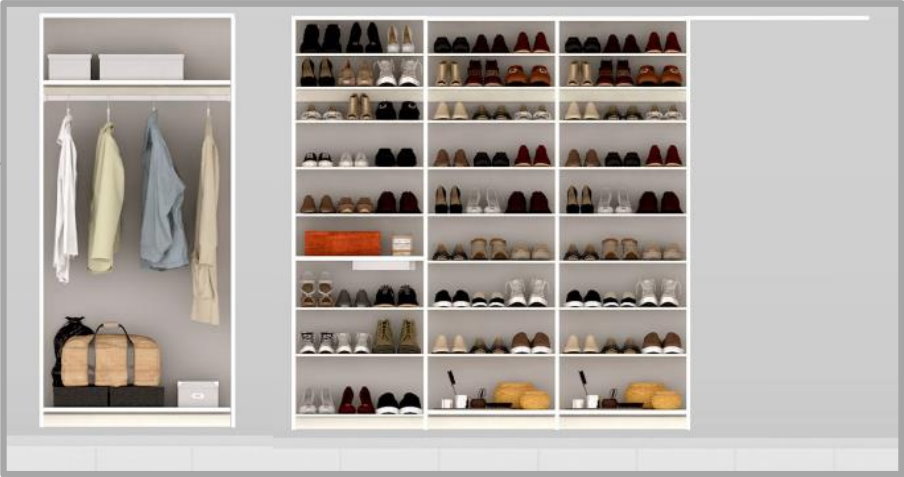Select the straw hats in the middle shoe column
904x477 pixels.
pyautogui.click(x=522, y=395)
